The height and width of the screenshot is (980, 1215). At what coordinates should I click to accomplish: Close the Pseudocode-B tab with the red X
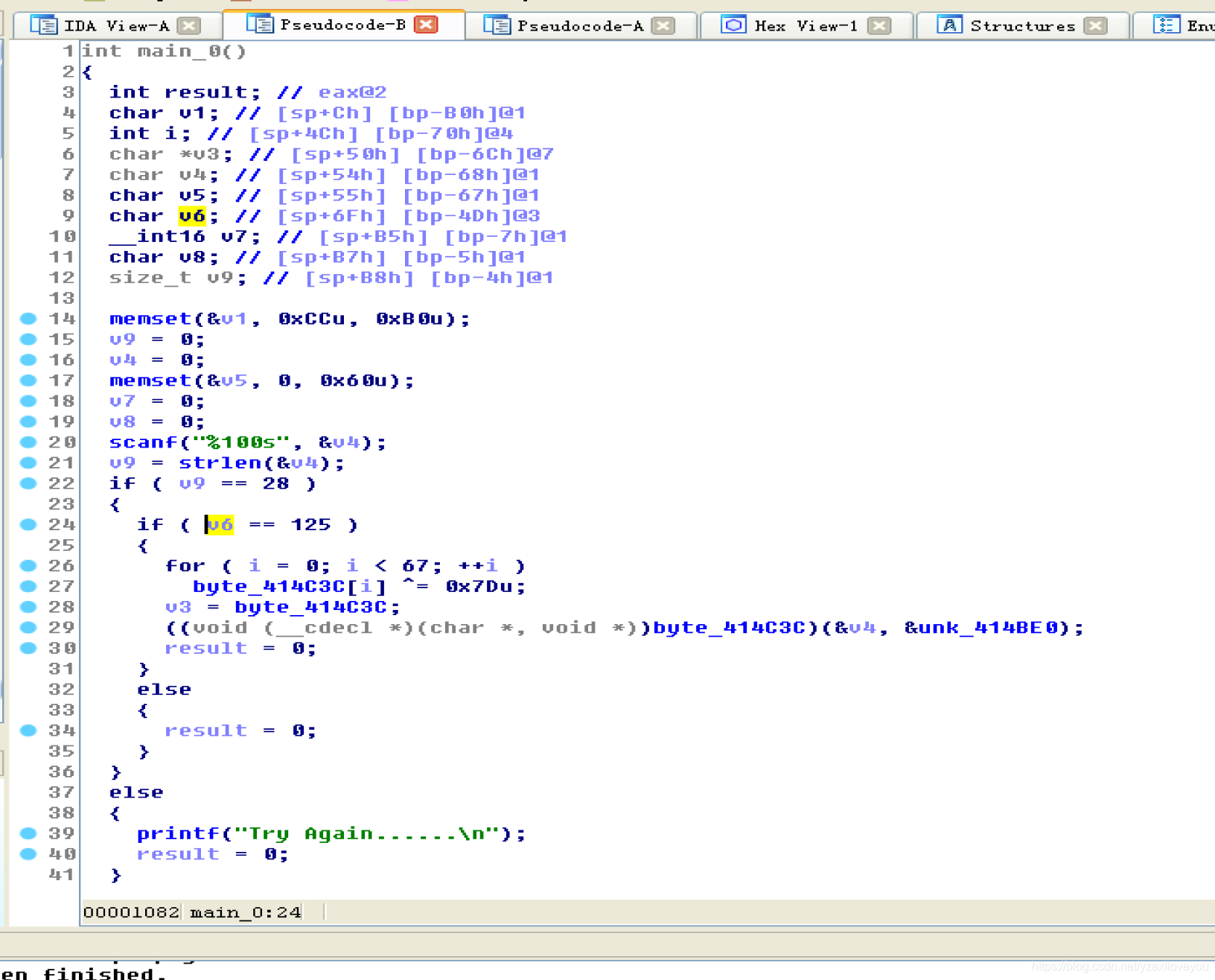(x=426, y=25)
